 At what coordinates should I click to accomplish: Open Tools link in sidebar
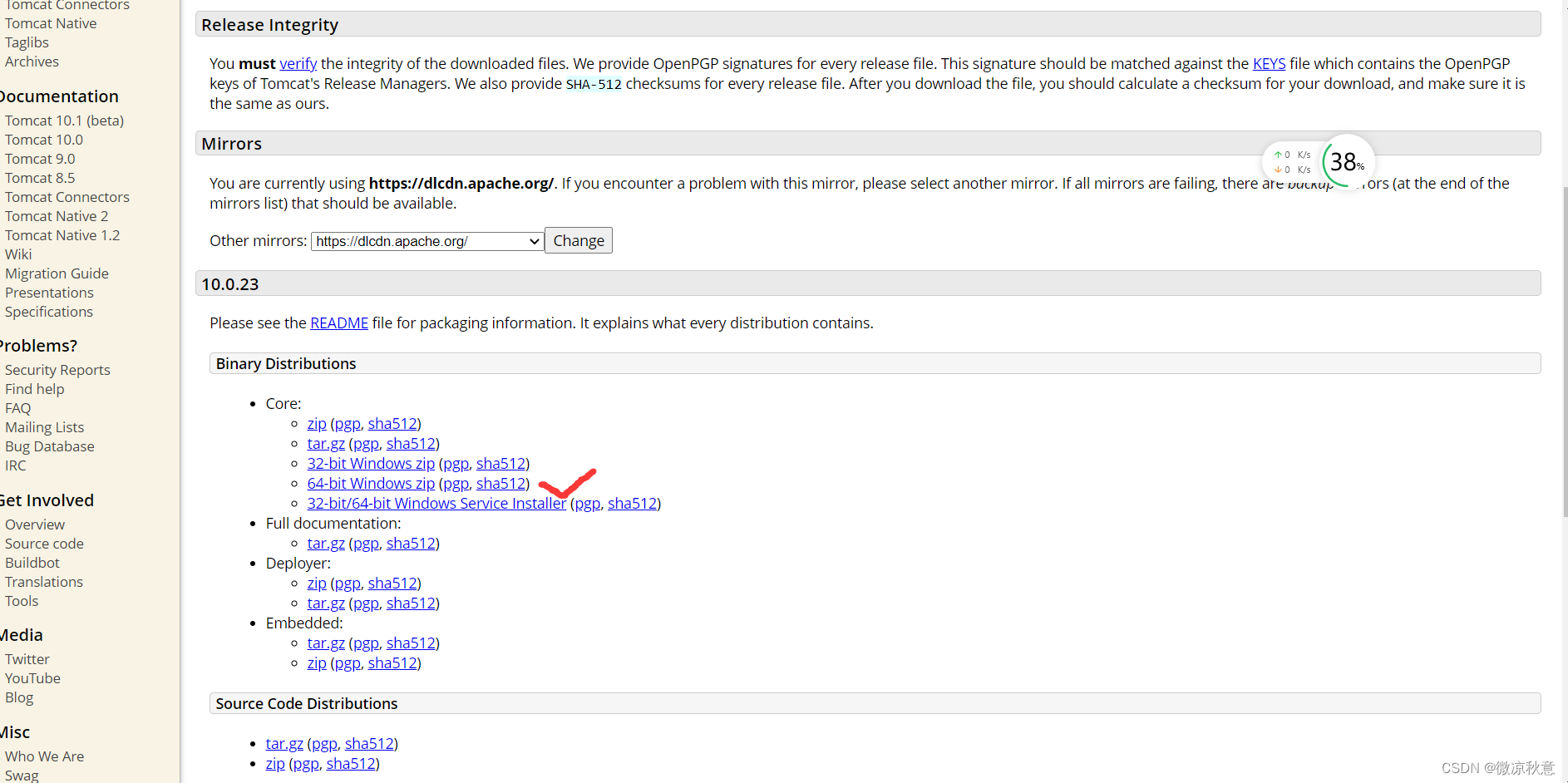coord(22,601)
